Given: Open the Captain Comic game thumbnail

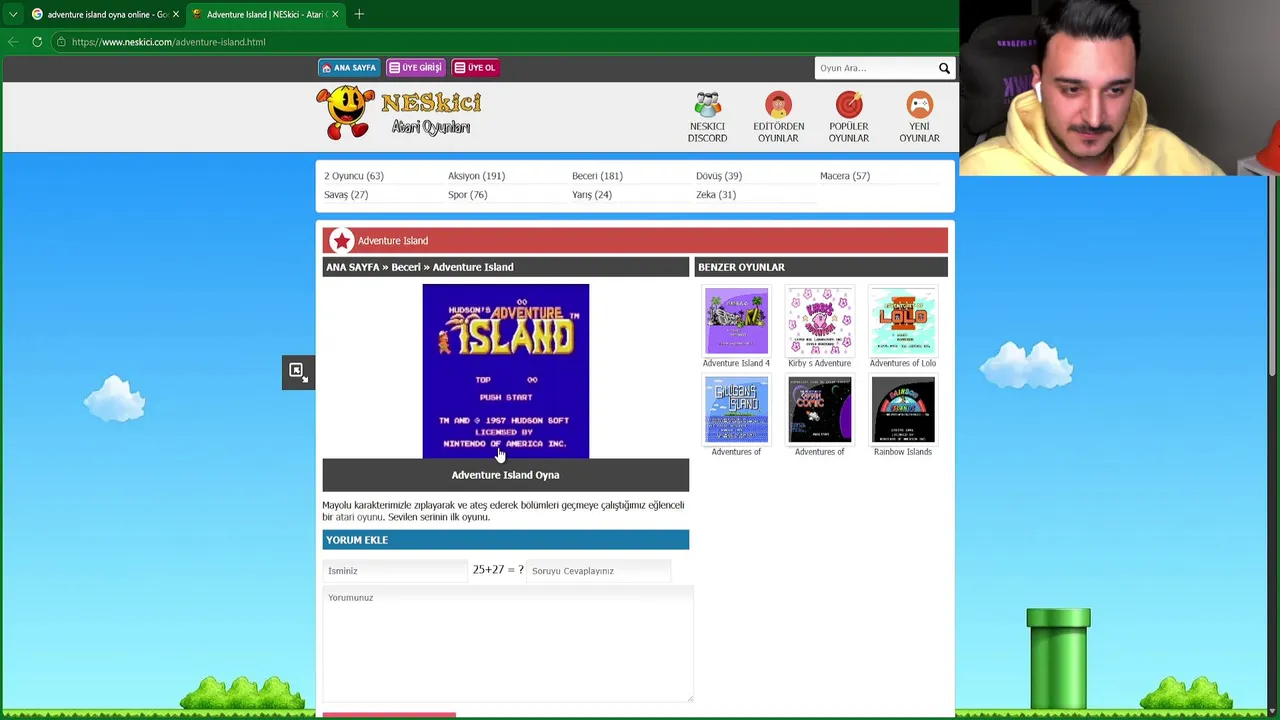Looking at the screenshot, I should pyautogui.click(x=819, y=409).
